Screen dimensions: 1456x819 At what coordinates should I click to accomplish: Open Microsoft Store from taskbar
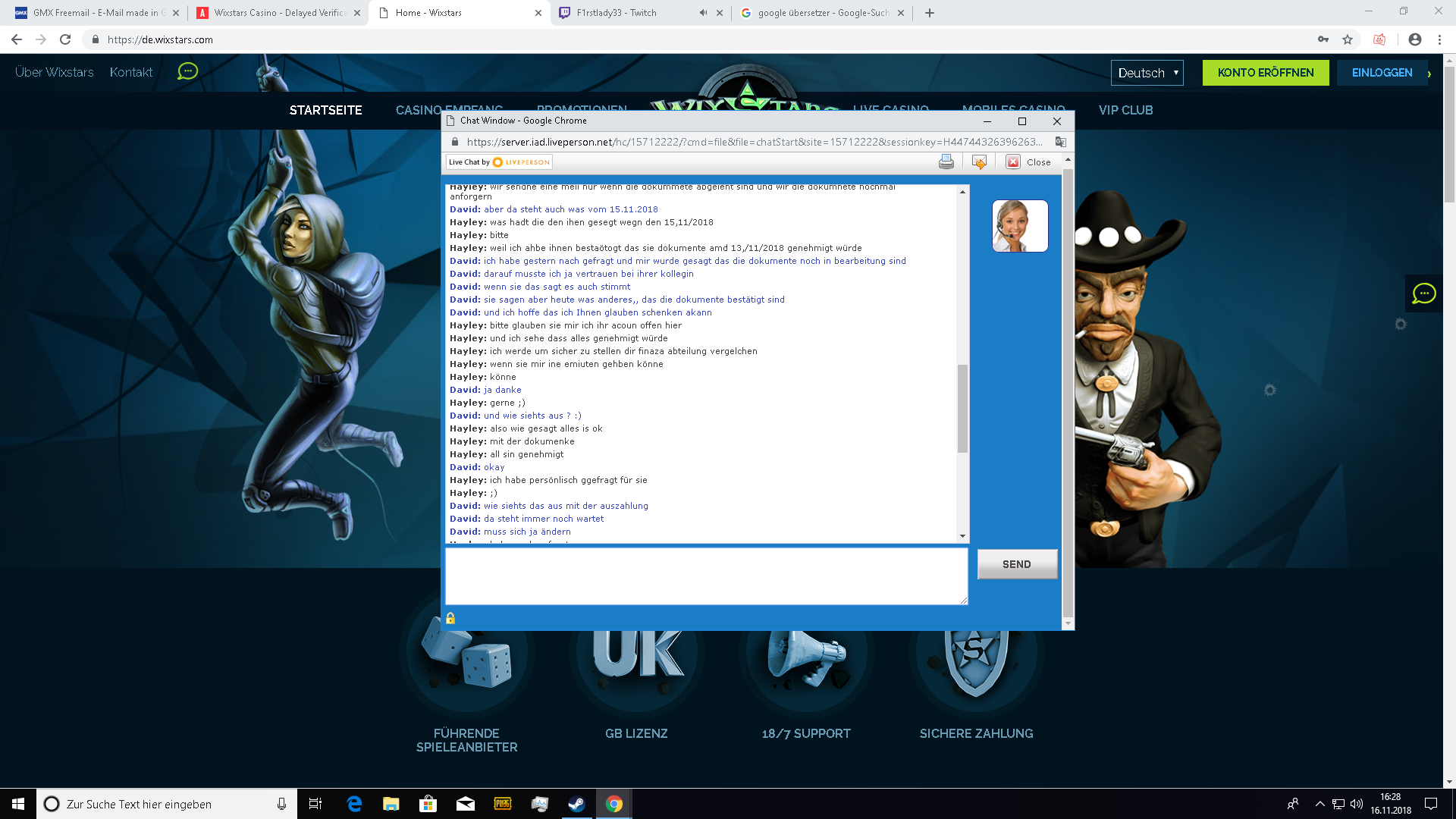428,804
